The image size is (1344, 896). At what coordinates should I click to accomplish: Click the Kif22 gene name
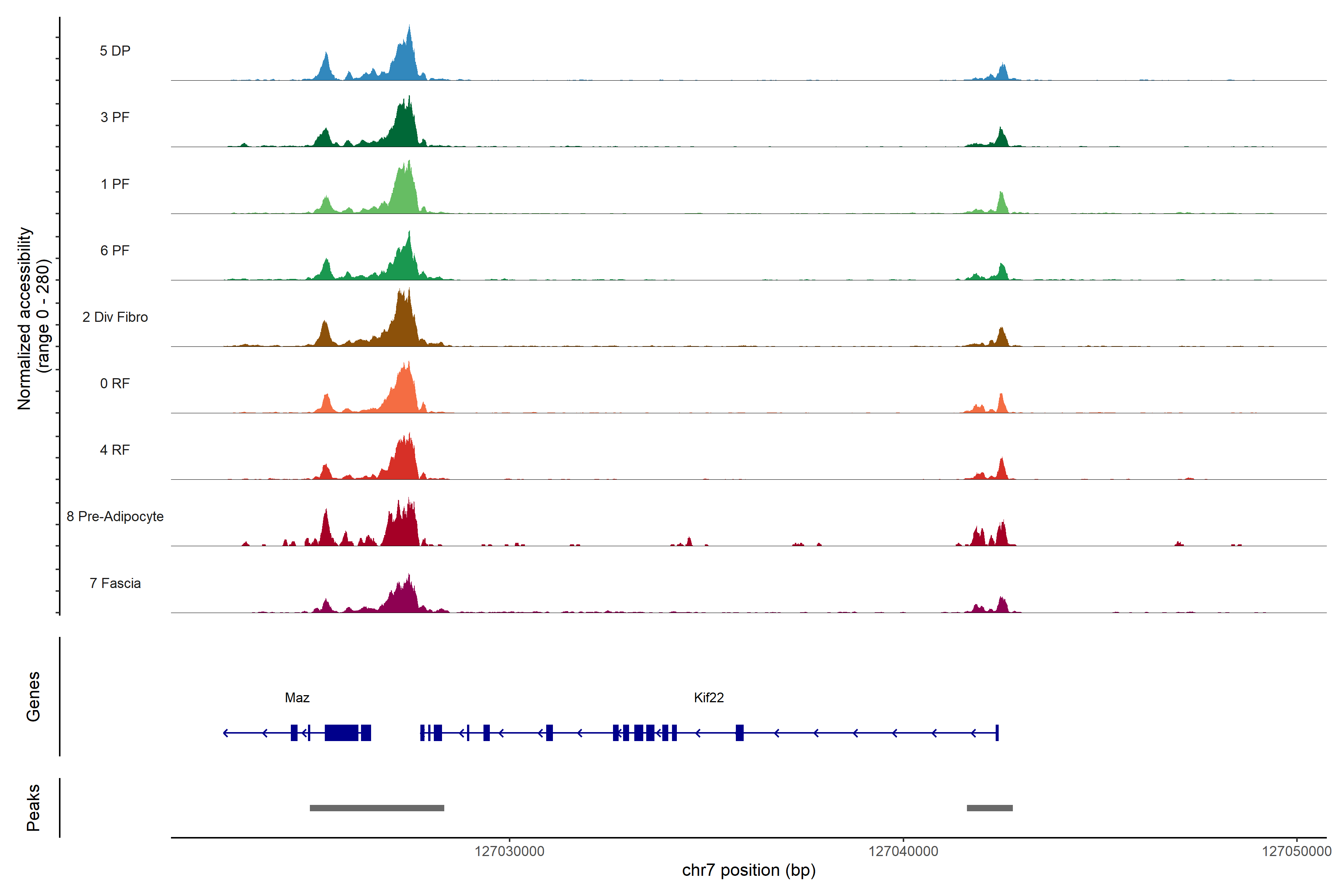(709, 698)
